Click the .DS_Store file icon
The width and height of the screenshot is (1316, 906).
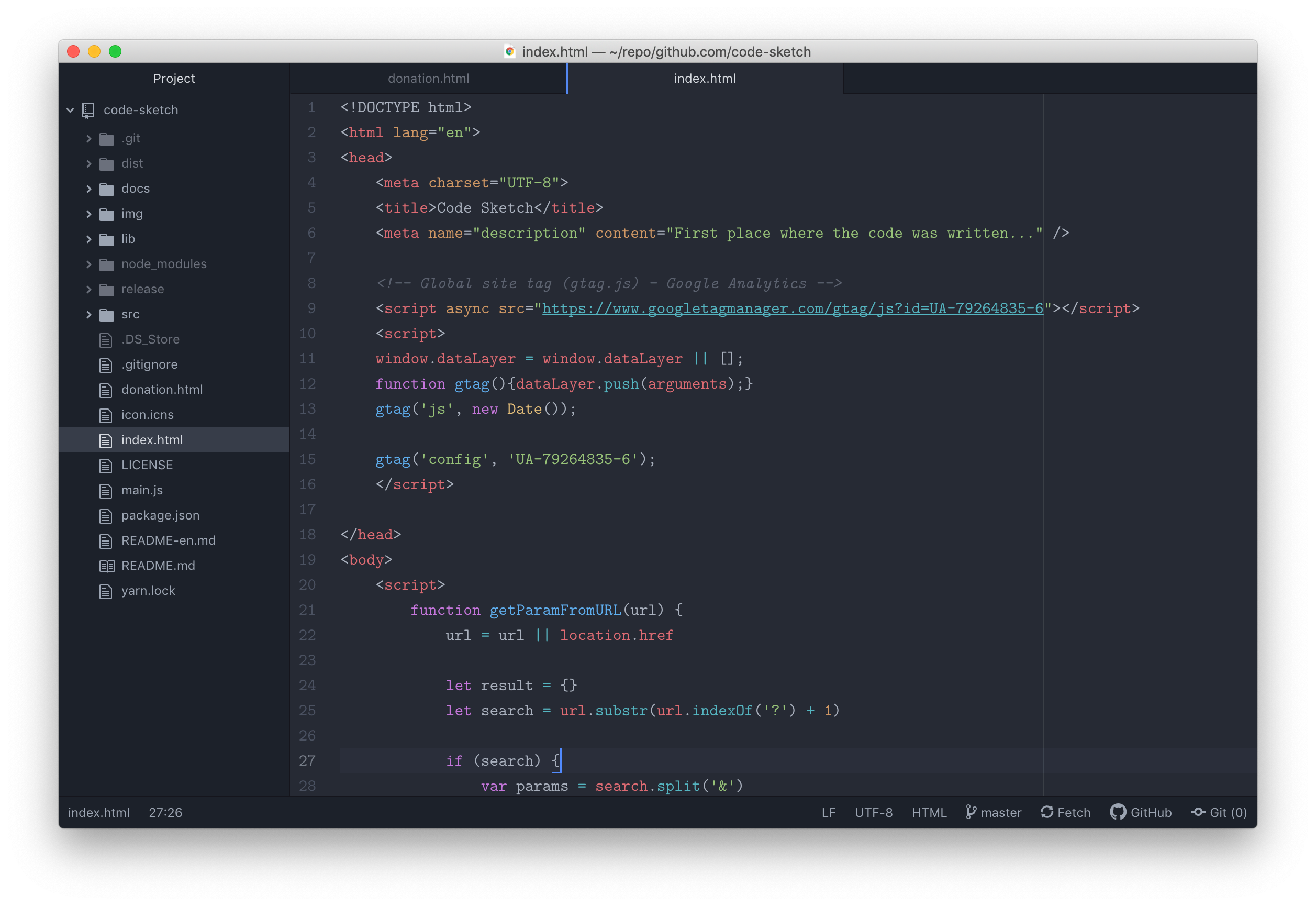click(106, 340)
